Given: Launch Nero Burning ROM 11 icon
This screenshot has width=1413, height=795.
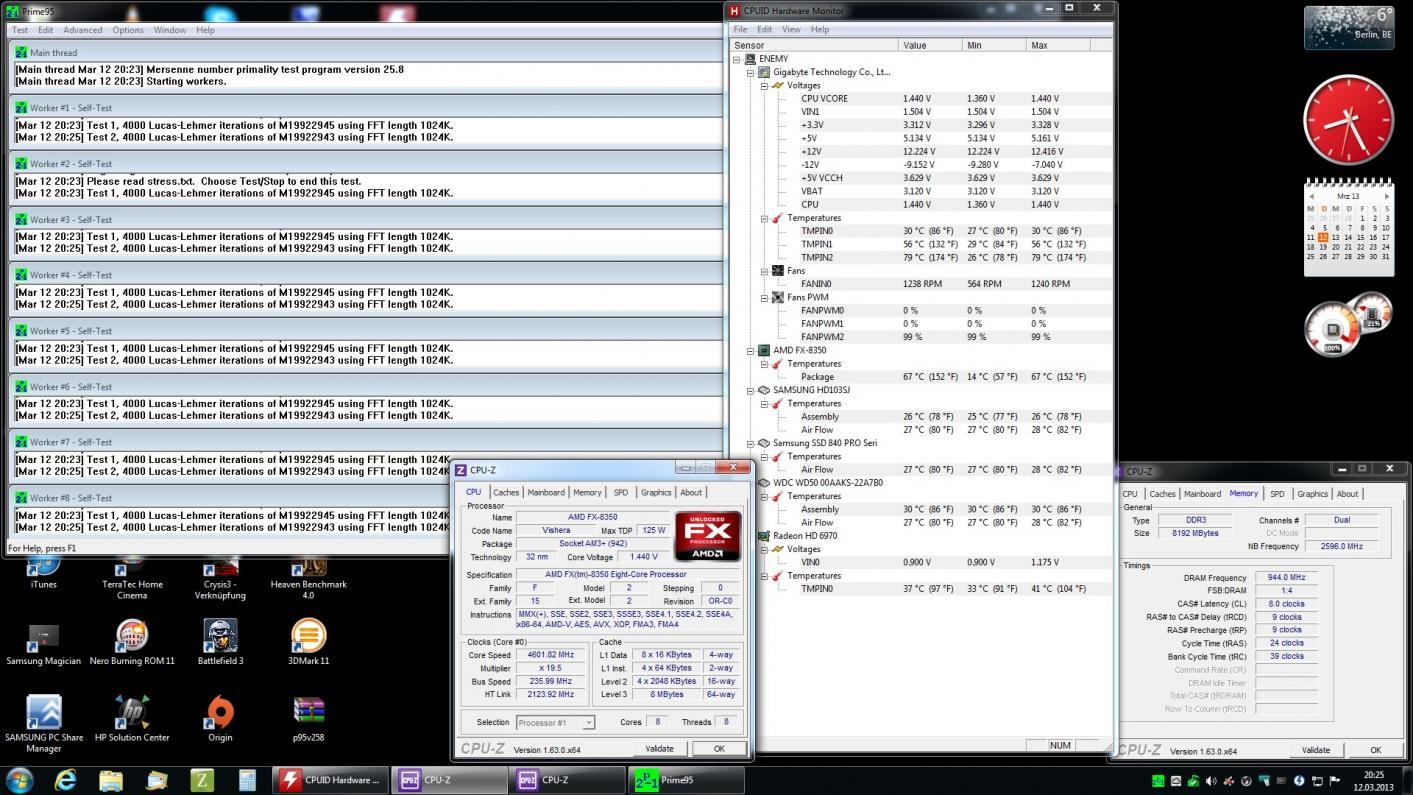Looking at the screenshot, I should point(132,643).
